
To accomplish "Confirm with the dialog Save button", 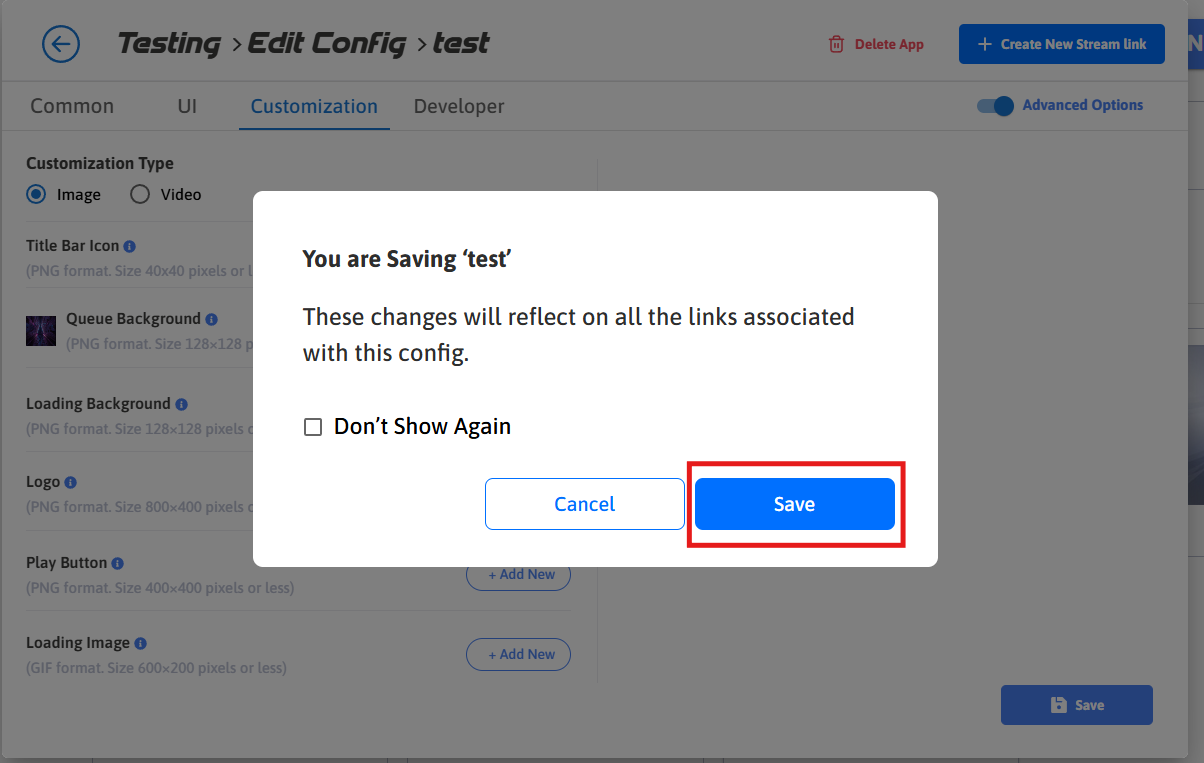I will [x=794, y=504].
